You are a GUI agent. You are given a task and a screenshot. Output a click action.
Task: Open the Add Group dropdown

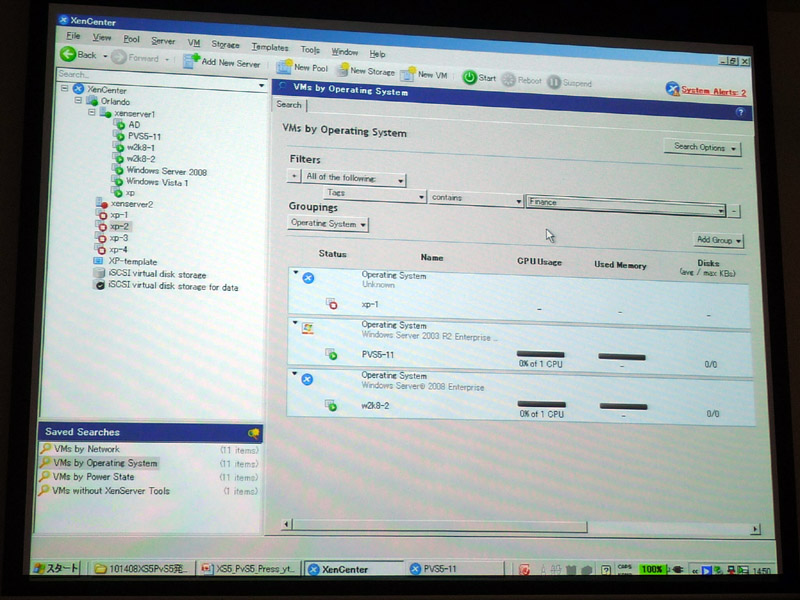718,240
